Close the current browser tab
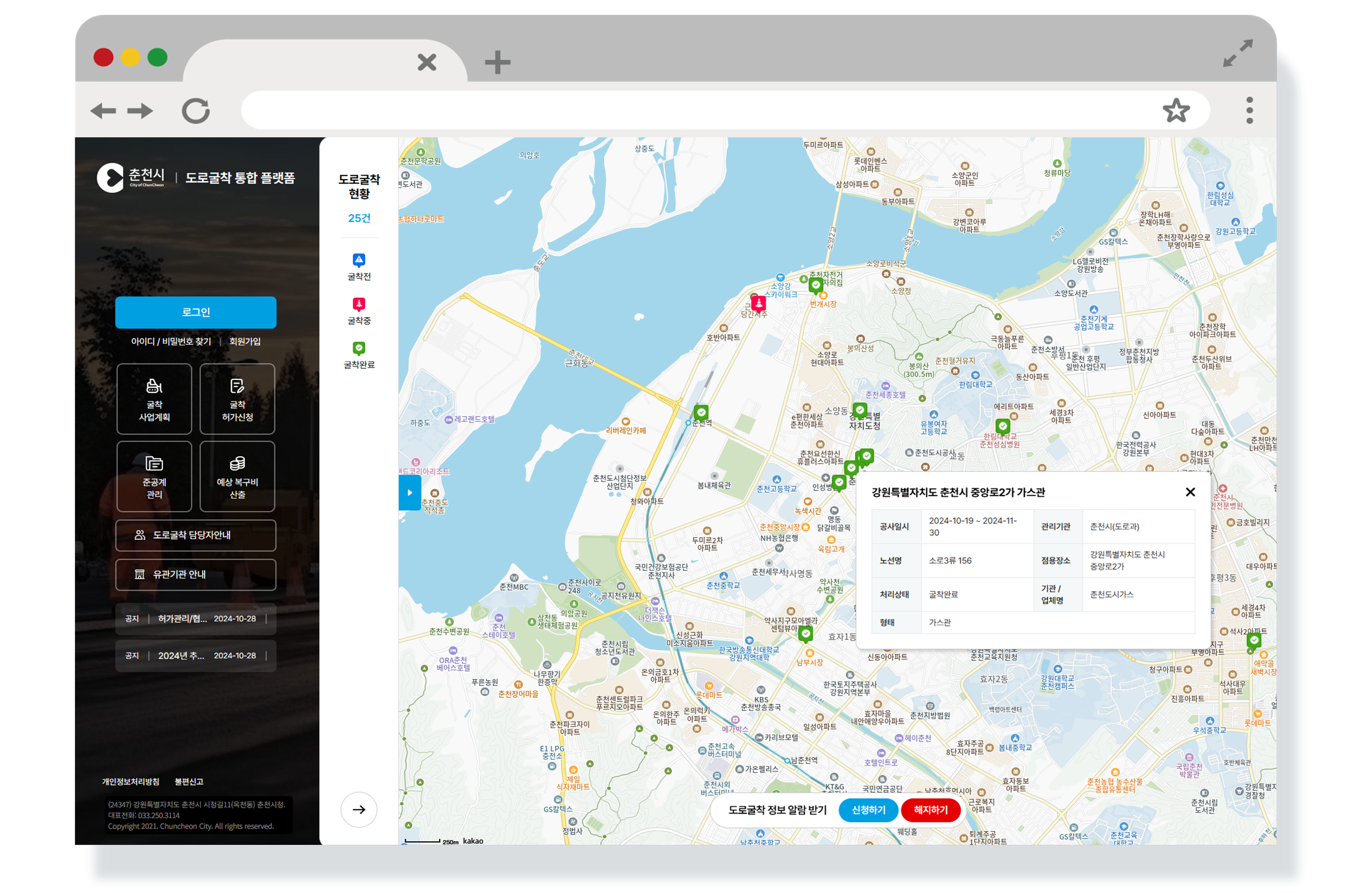This screenshot has height=893, width=1372. [x=427, y=62]
